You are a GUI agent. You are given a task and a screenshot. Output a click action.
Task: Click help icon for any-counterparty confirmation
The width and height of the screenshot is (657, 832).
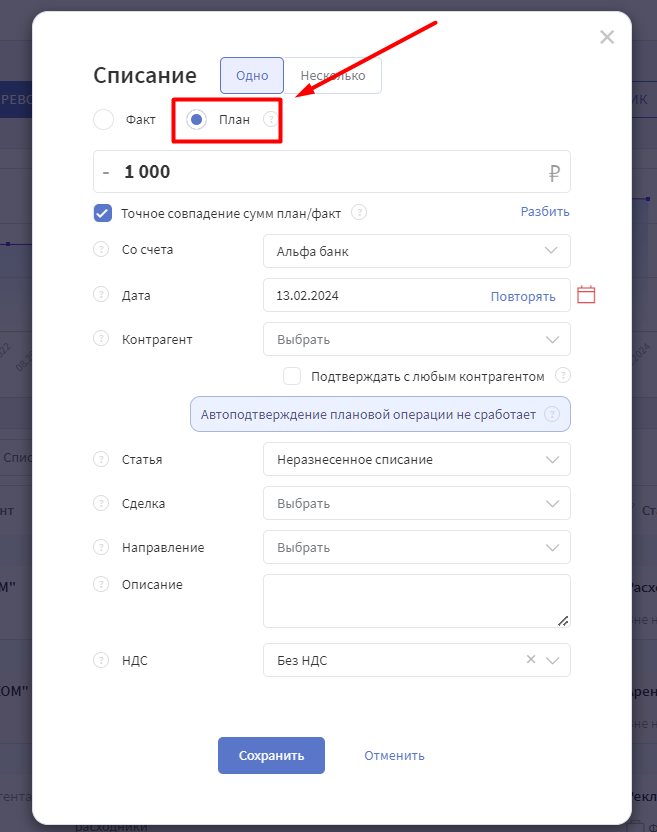click(x=563, y=376)
